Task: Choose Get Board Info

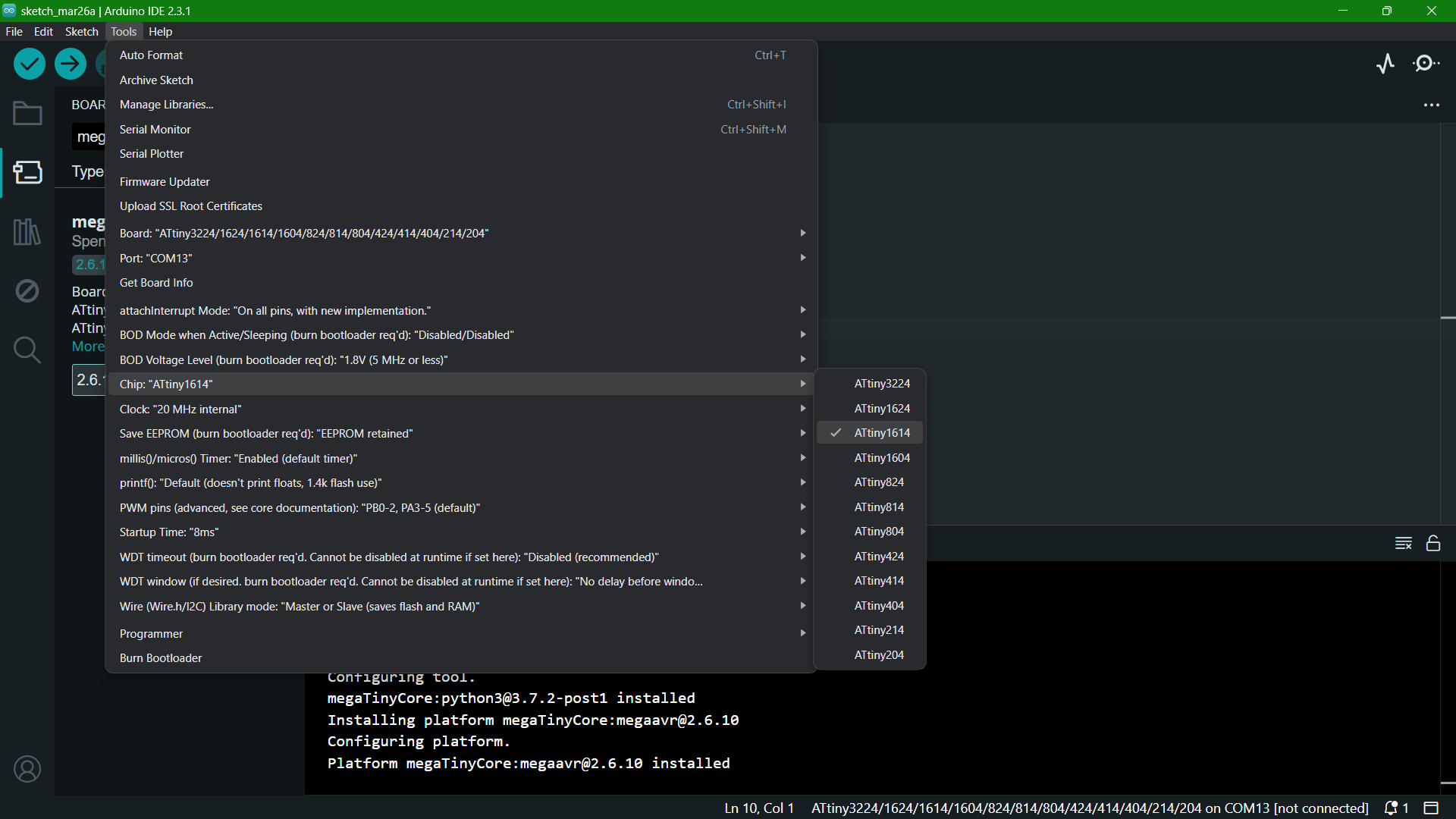Action: click(461, 283)
